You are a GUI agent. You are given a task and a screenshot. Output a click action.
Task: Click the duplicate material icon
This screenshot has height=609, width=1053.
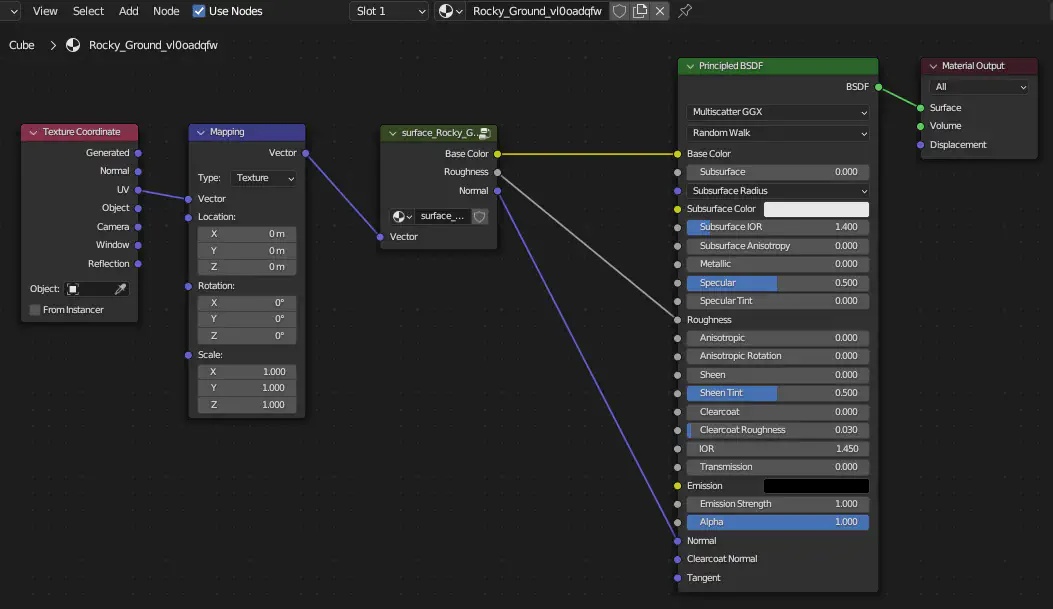640,11
